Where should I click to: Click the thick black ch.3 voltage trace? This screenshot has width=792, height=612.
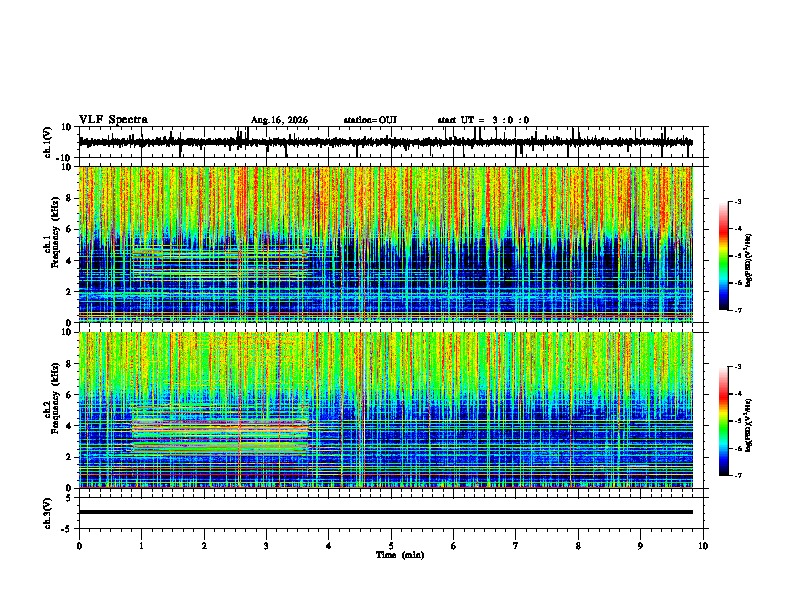click(385, 512)
